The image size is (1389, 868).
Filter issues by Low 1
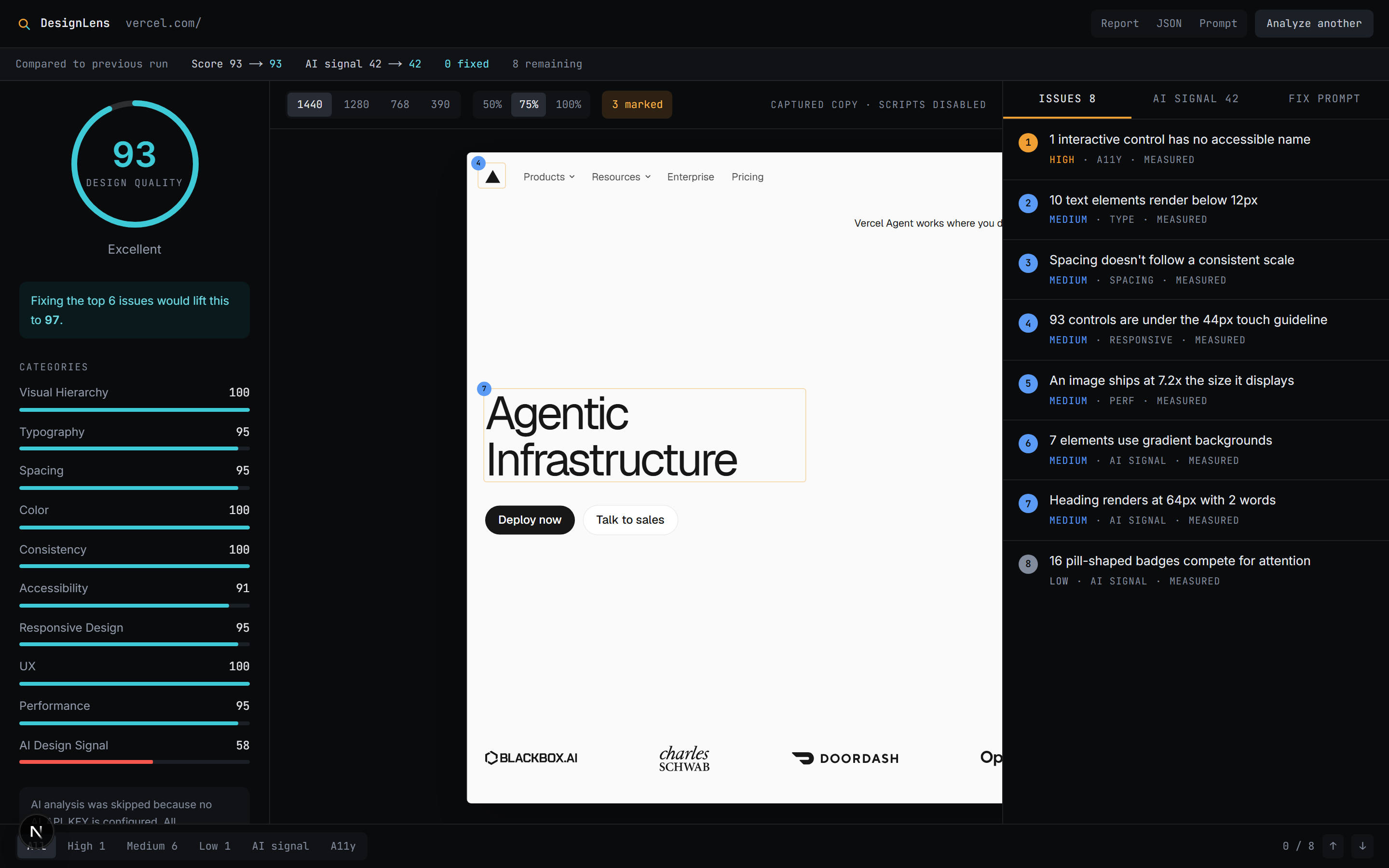point(215,846)
